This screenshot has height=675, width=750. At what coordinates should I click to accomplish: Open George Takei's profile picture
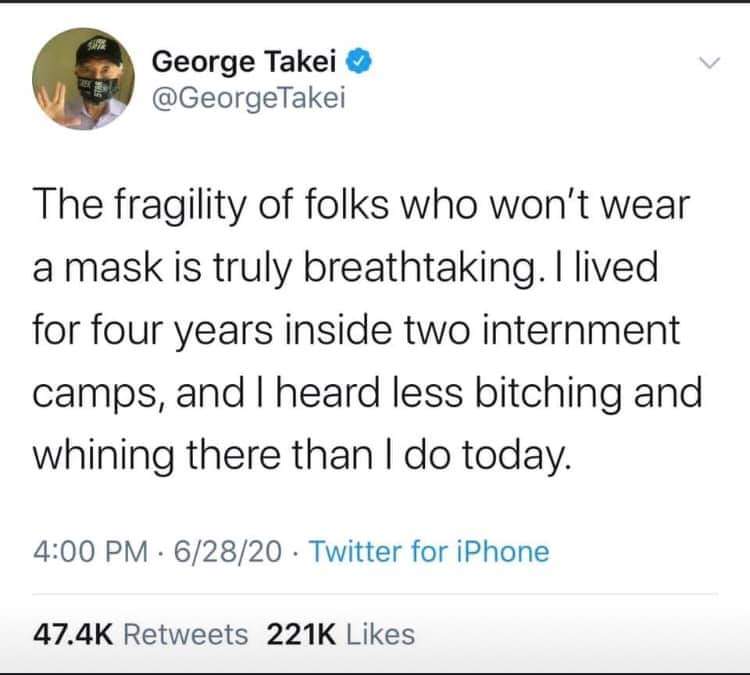(x=83, y=79)
